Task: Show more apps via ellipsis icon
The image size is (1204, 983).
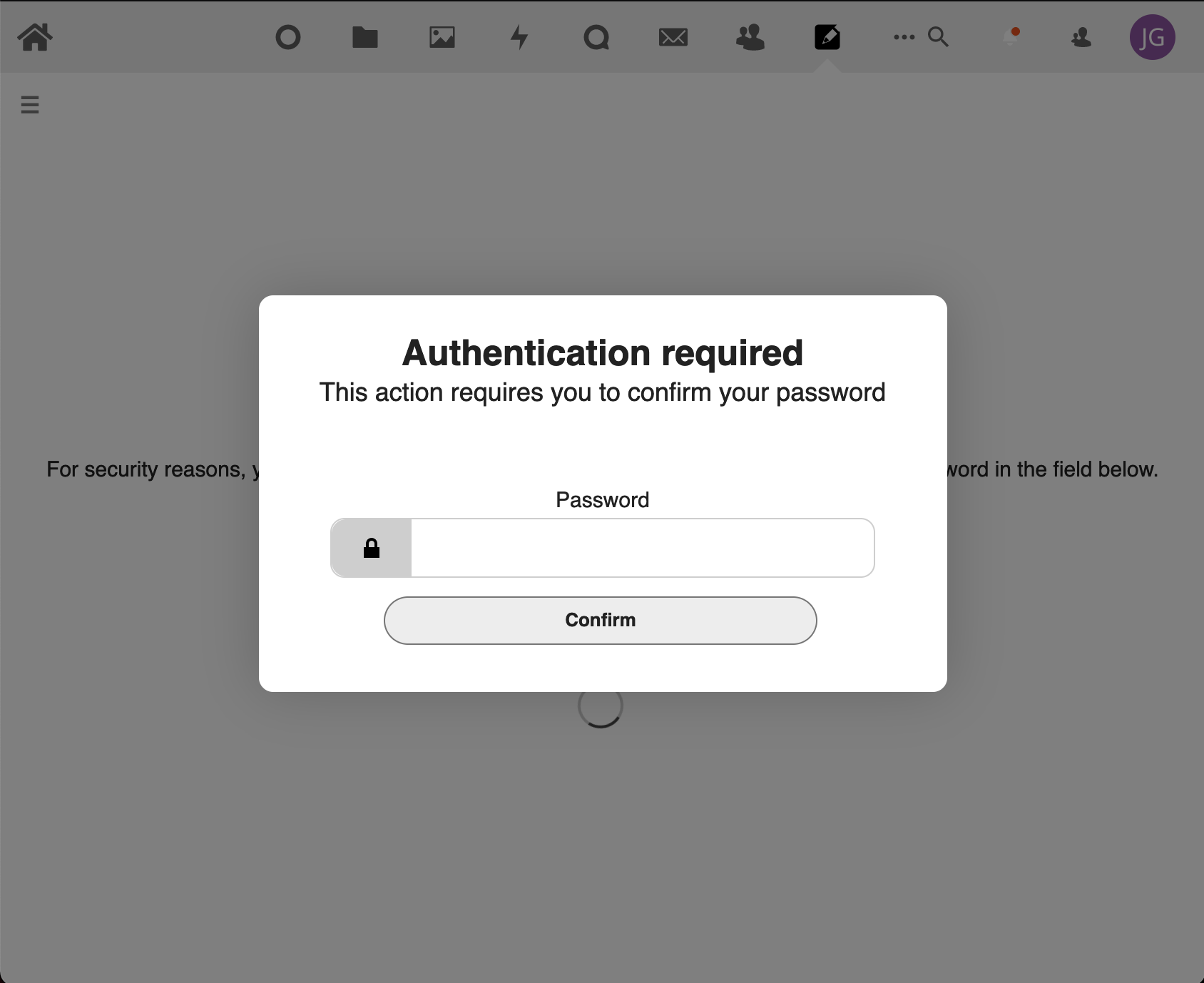Action: pos(903,37)
